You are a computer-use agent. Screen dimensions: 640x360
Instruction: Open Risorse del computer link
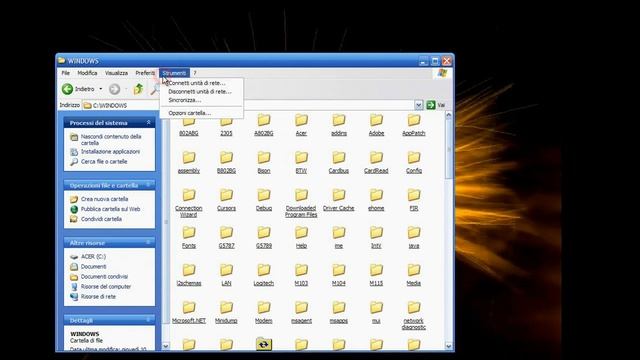point(106,287)
